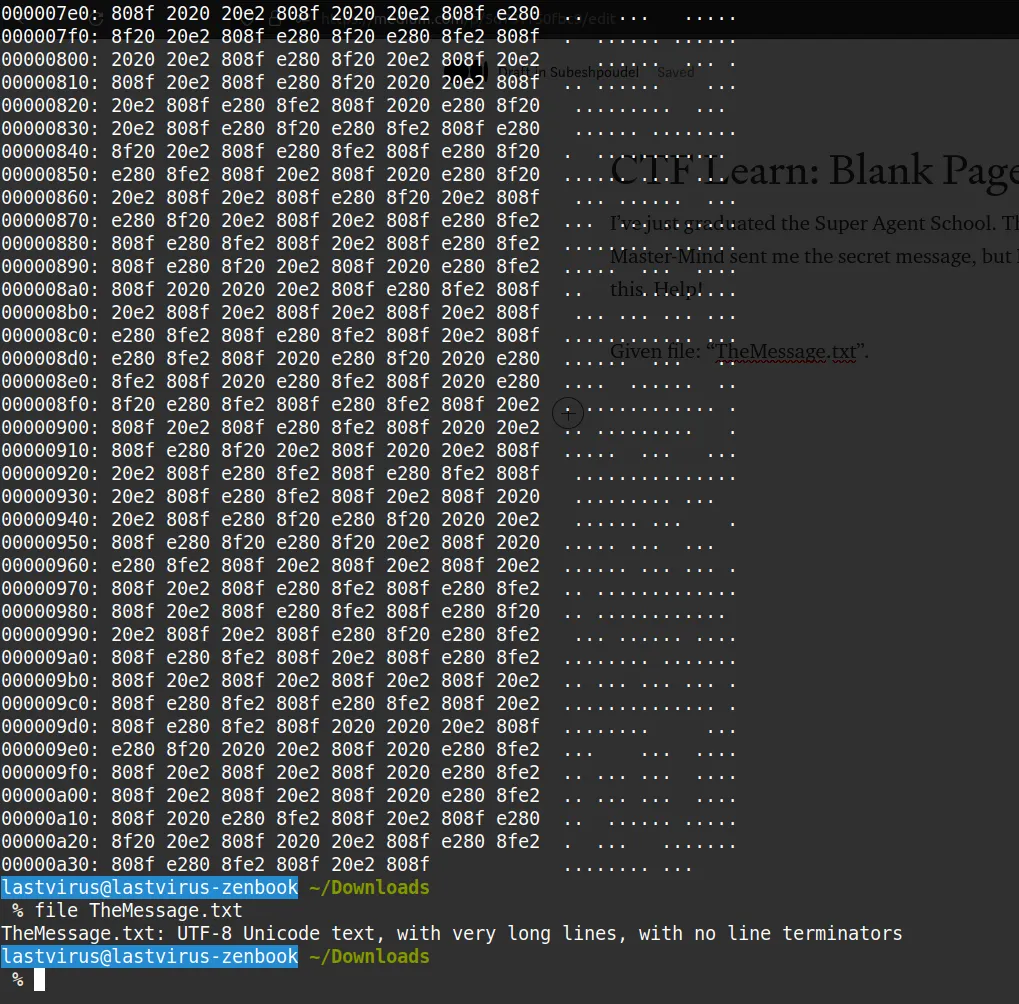Screen dimensions: 1019x1004
Task: Click hex offset "000008a0:"
Action: [x=50, y=289]
